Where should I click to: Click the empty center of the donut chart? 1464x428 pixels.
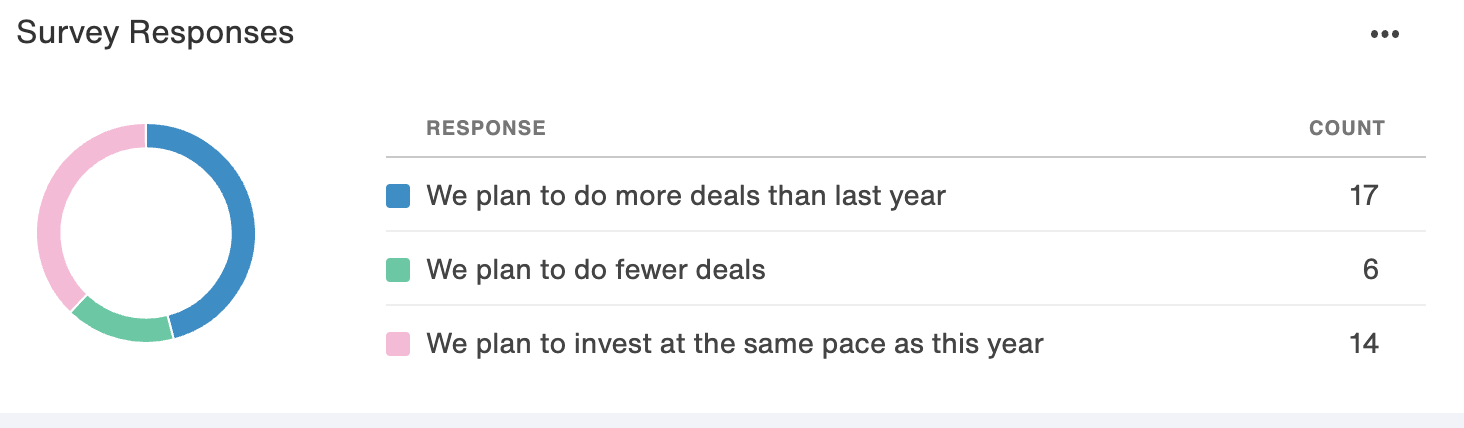click(146, 232)
